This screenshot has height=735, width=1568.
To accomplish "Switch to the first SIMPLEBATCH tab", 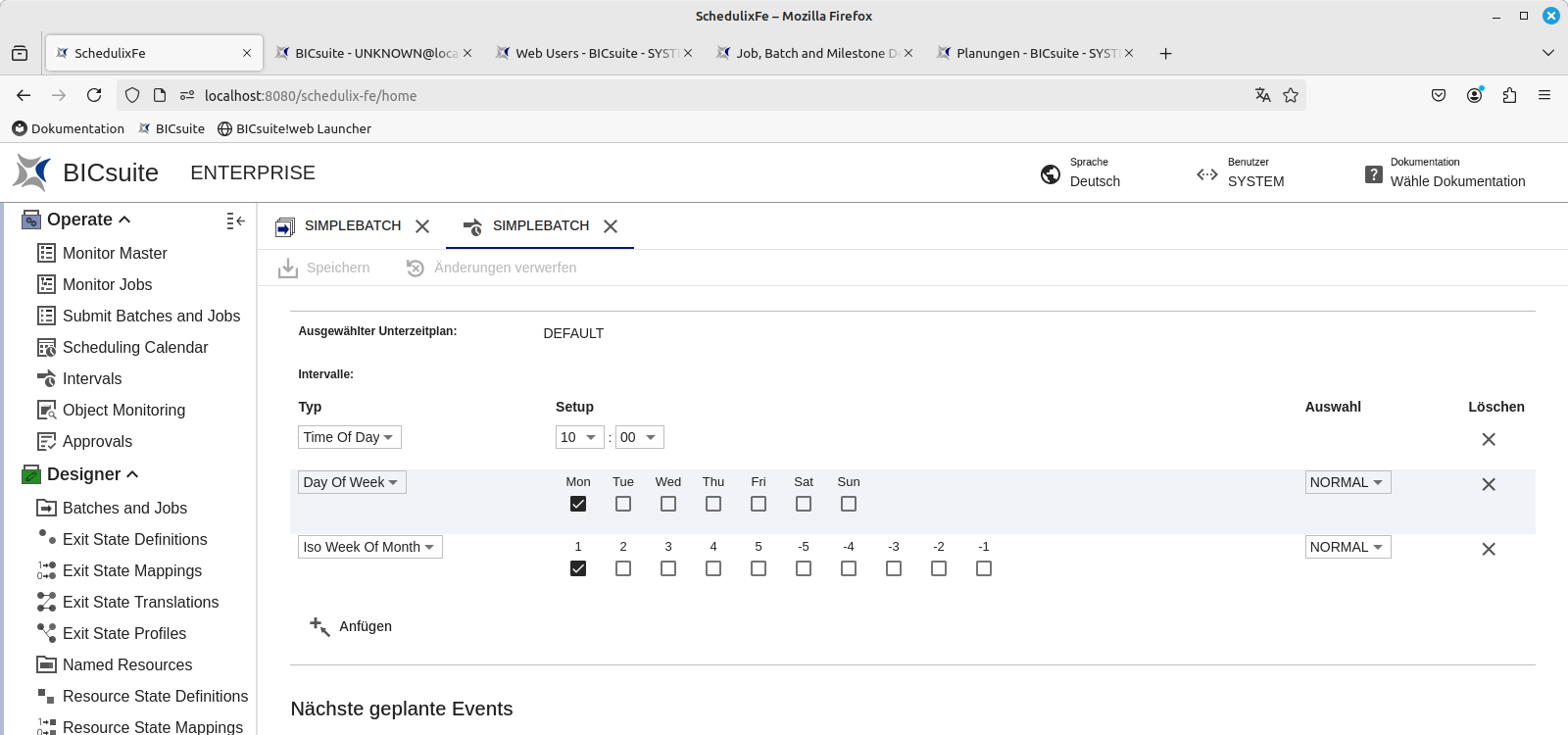I will point(352,225).
